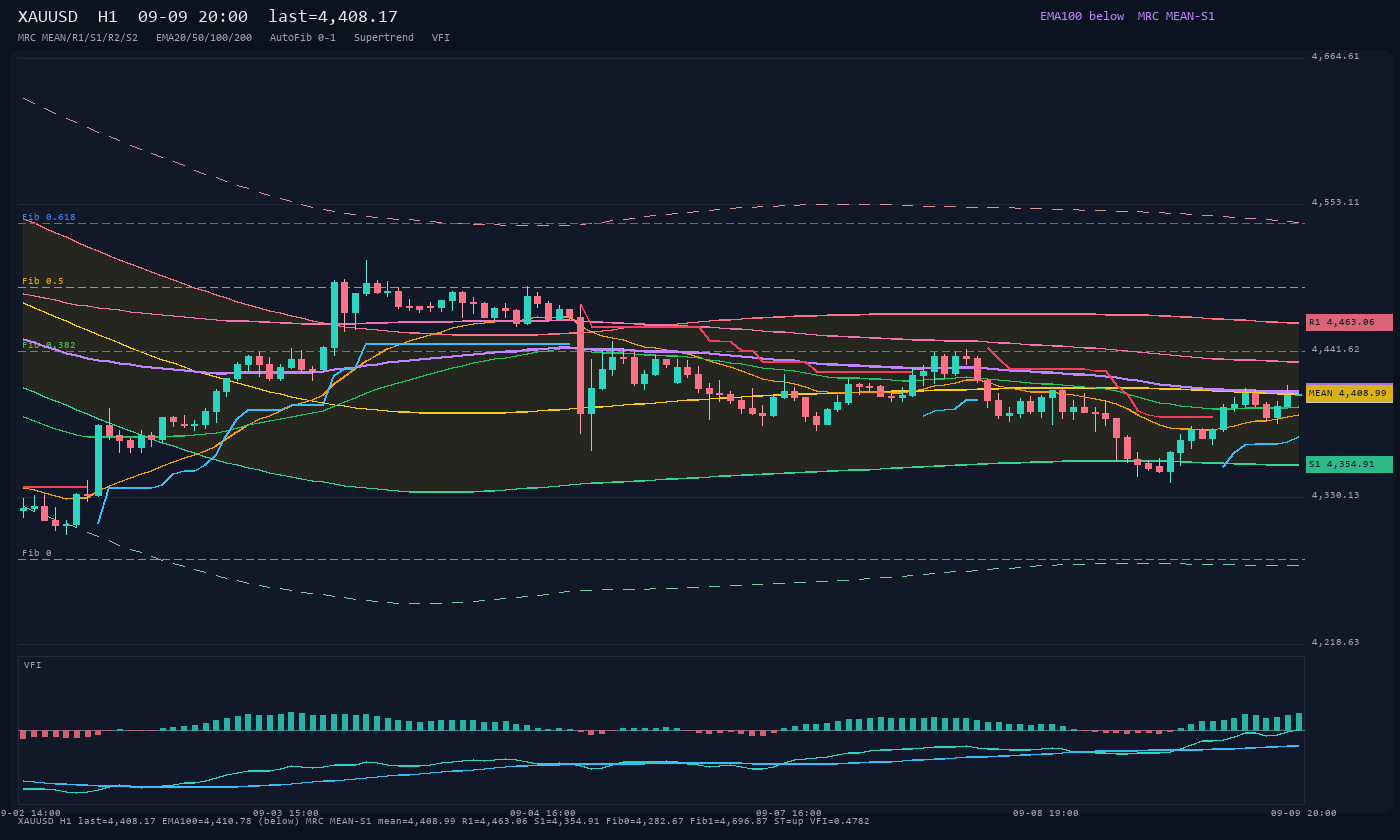
Task: Click the 09-04 16:00 time axis label
Action: pos(543,813)
